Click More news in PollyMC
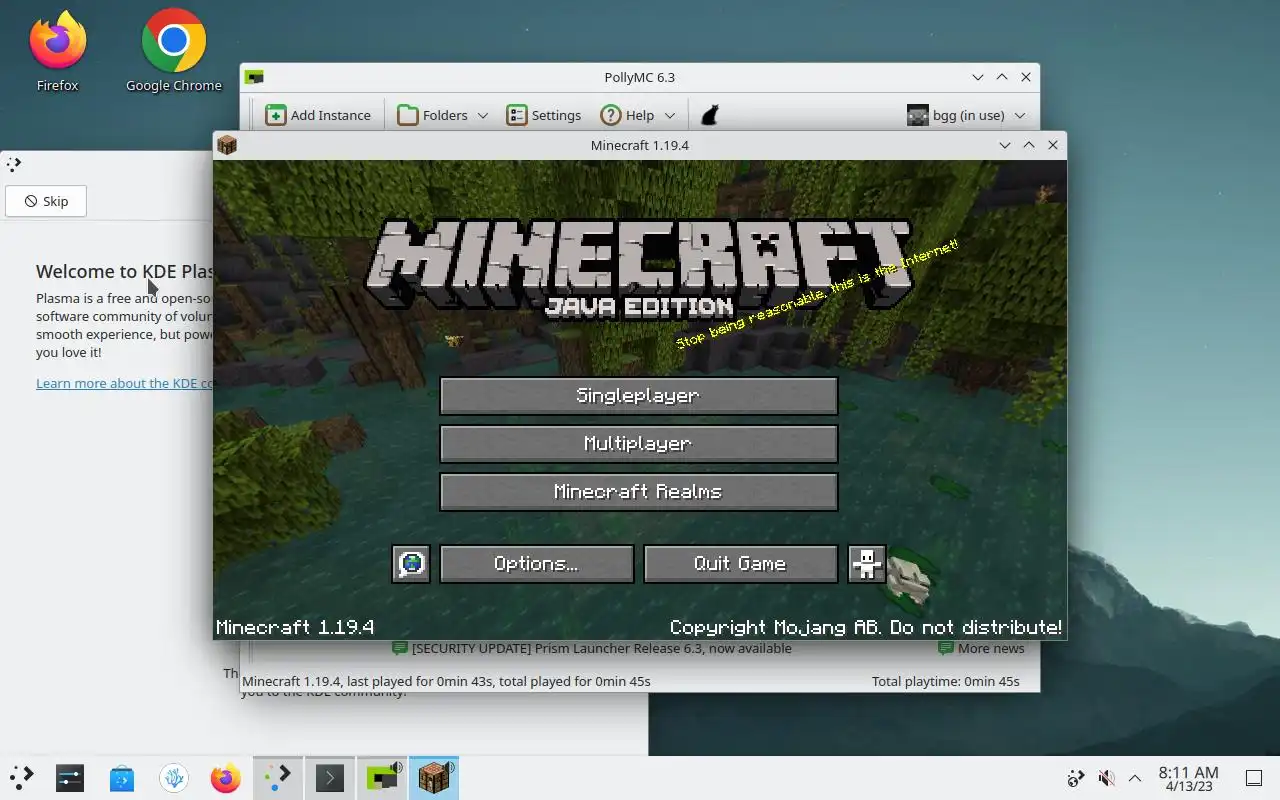The image size is (1280, 800). click(x=981, y=648)
